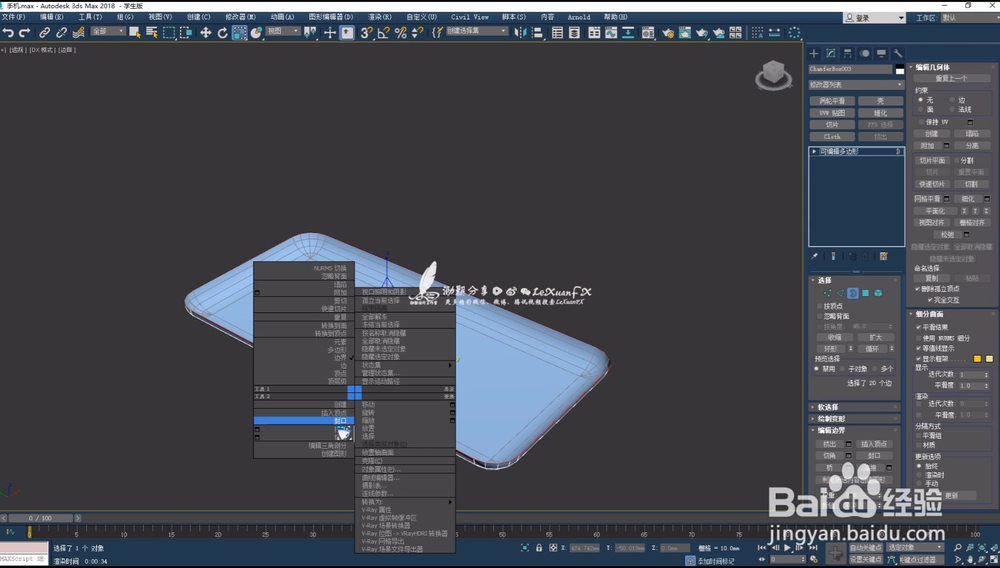
Task: Expand the 绘制变形 rollout
Action: [x=855, y=419]
